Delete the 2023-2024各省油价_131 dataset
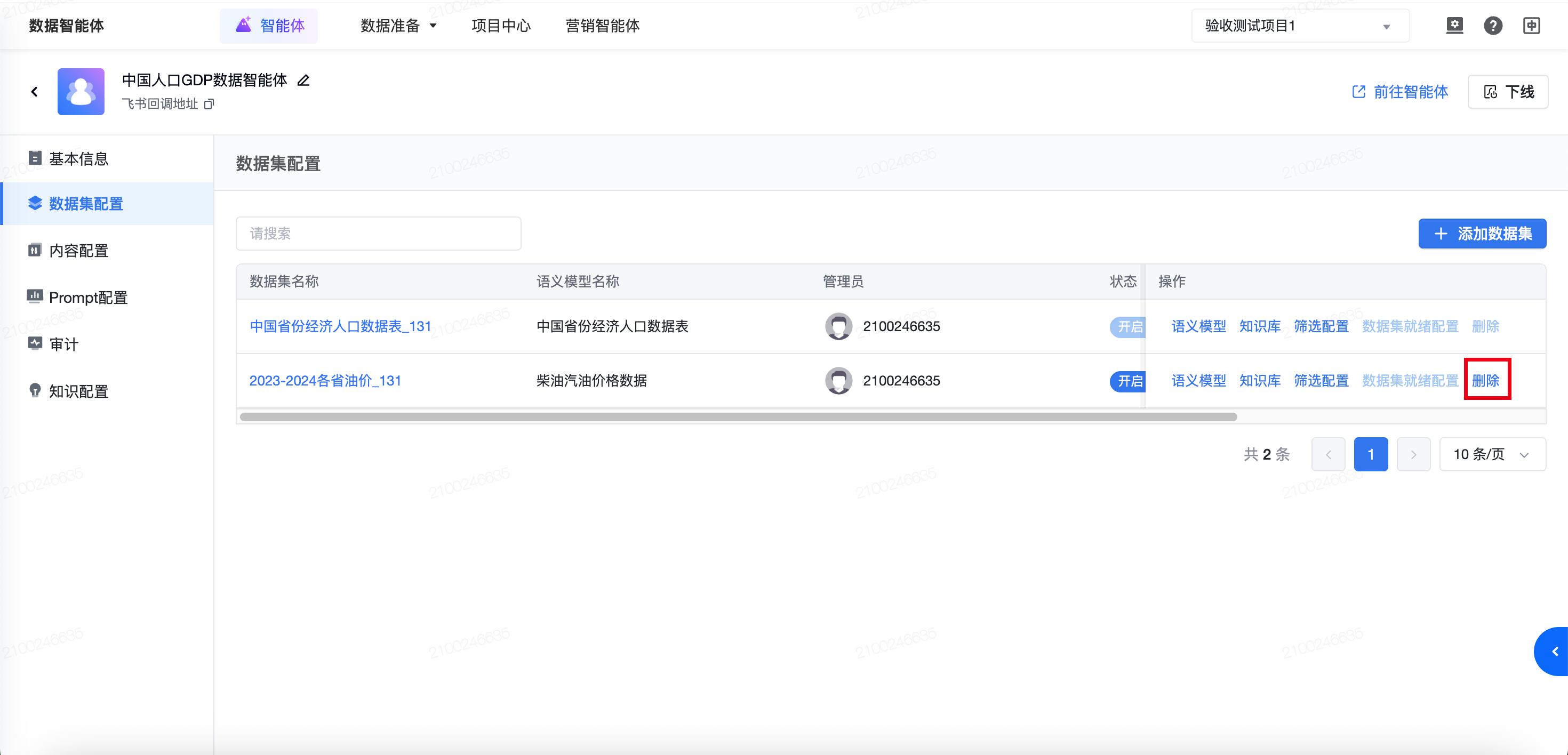 point(1486,381)
